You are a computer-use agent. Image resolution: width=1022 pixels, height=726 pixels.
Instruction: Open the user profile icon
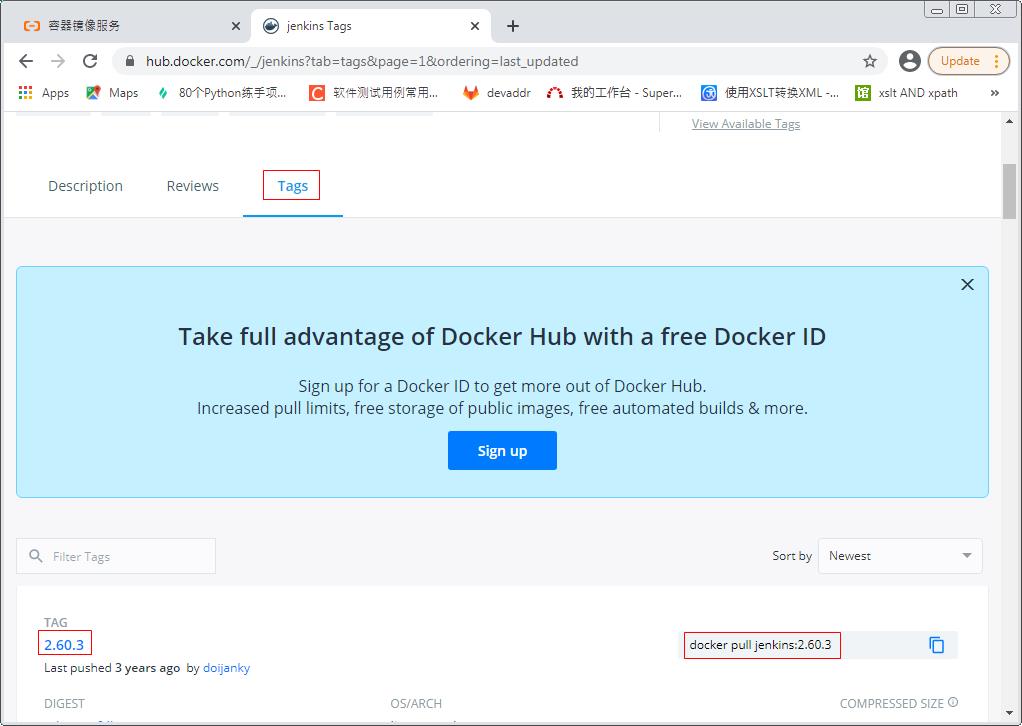coord(909,61)
